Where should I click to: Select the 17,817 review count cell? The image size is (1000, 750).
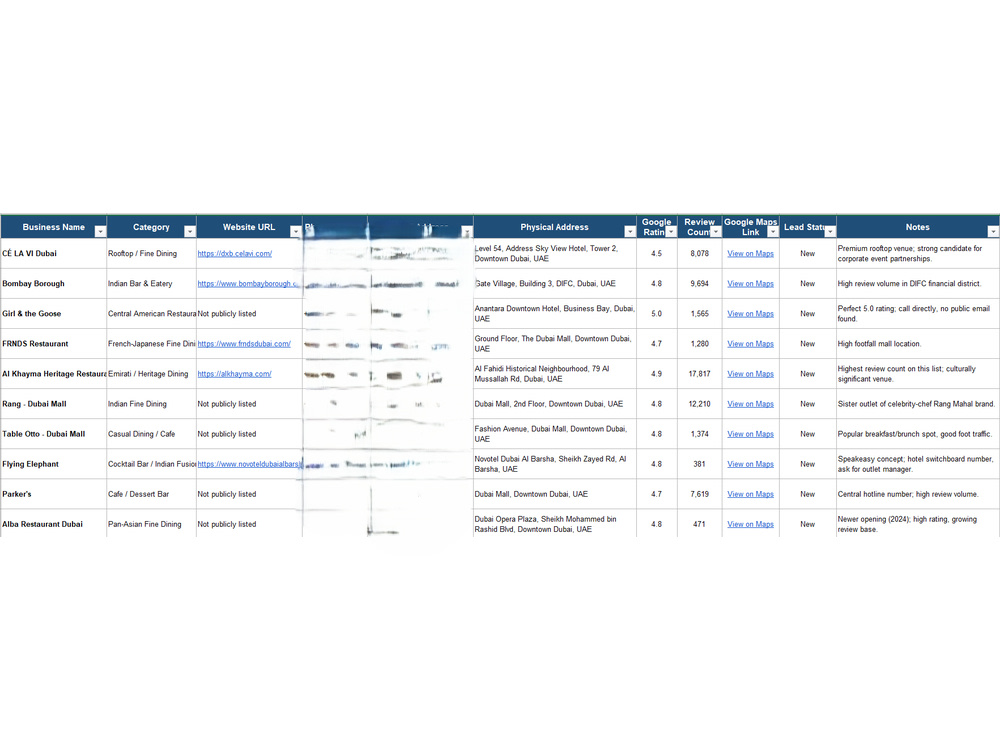pos(700,374)
